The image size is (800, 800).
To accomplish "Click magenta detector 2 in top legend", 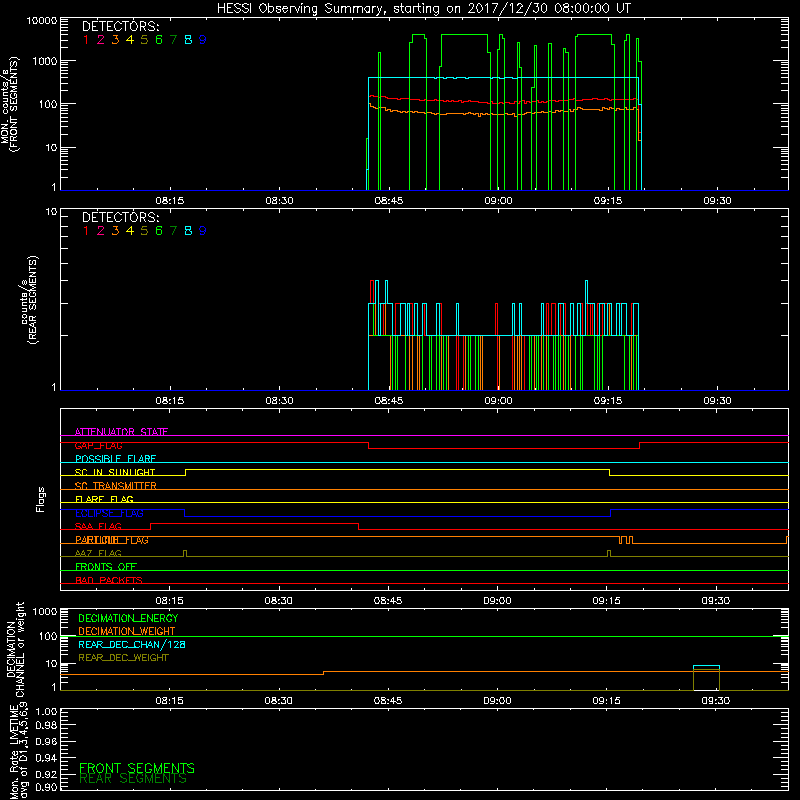I will click(x=101, y=40).
